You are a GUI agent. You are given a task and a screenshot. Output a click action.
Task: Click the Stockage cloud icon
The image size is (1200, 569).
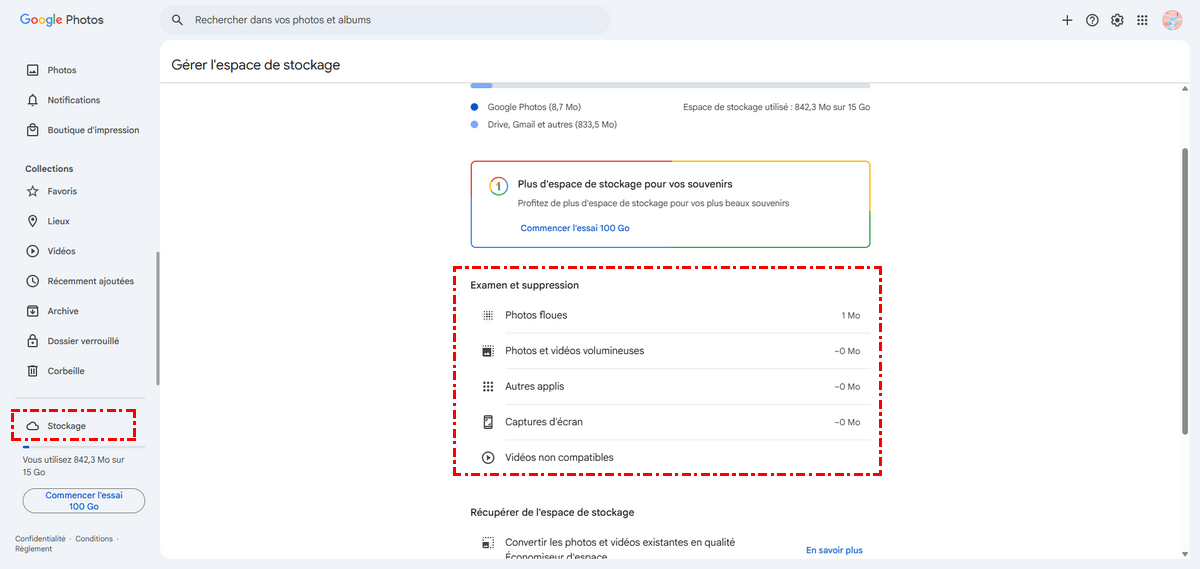point(33,426)
